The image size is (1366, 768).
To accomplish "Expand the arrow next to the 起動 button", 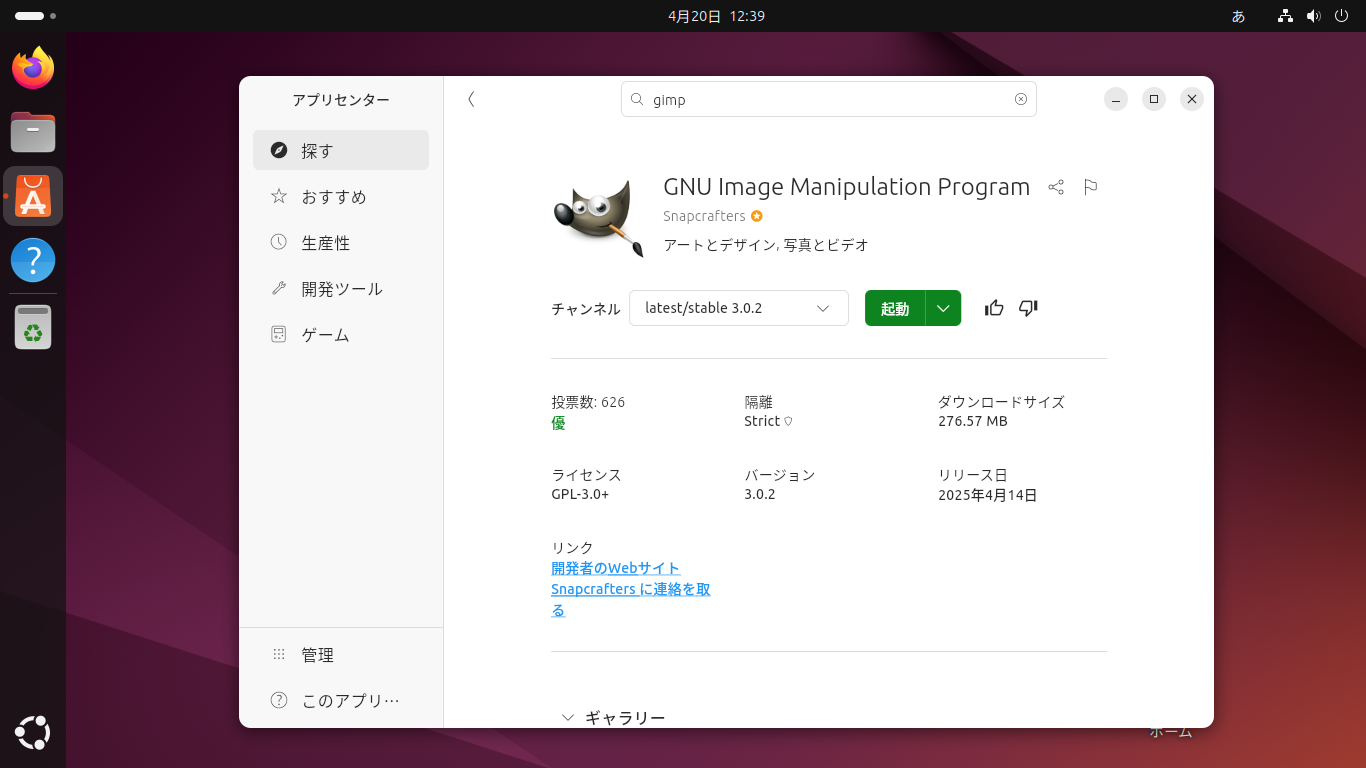I will pos(943,308).
